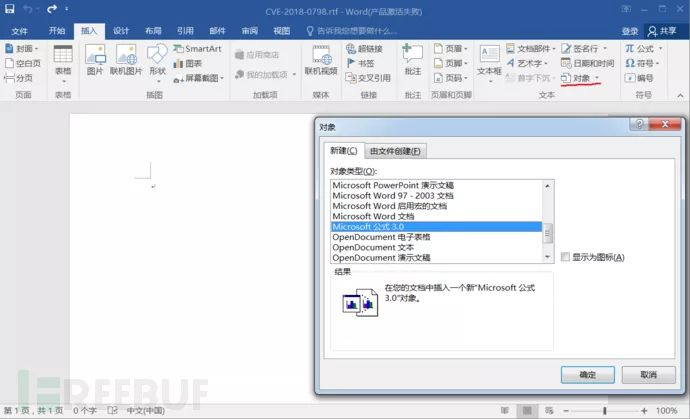690x419 pixels.
Task: Open the Screenshot (屏幕截图) tool
Action: pos(198,78)
